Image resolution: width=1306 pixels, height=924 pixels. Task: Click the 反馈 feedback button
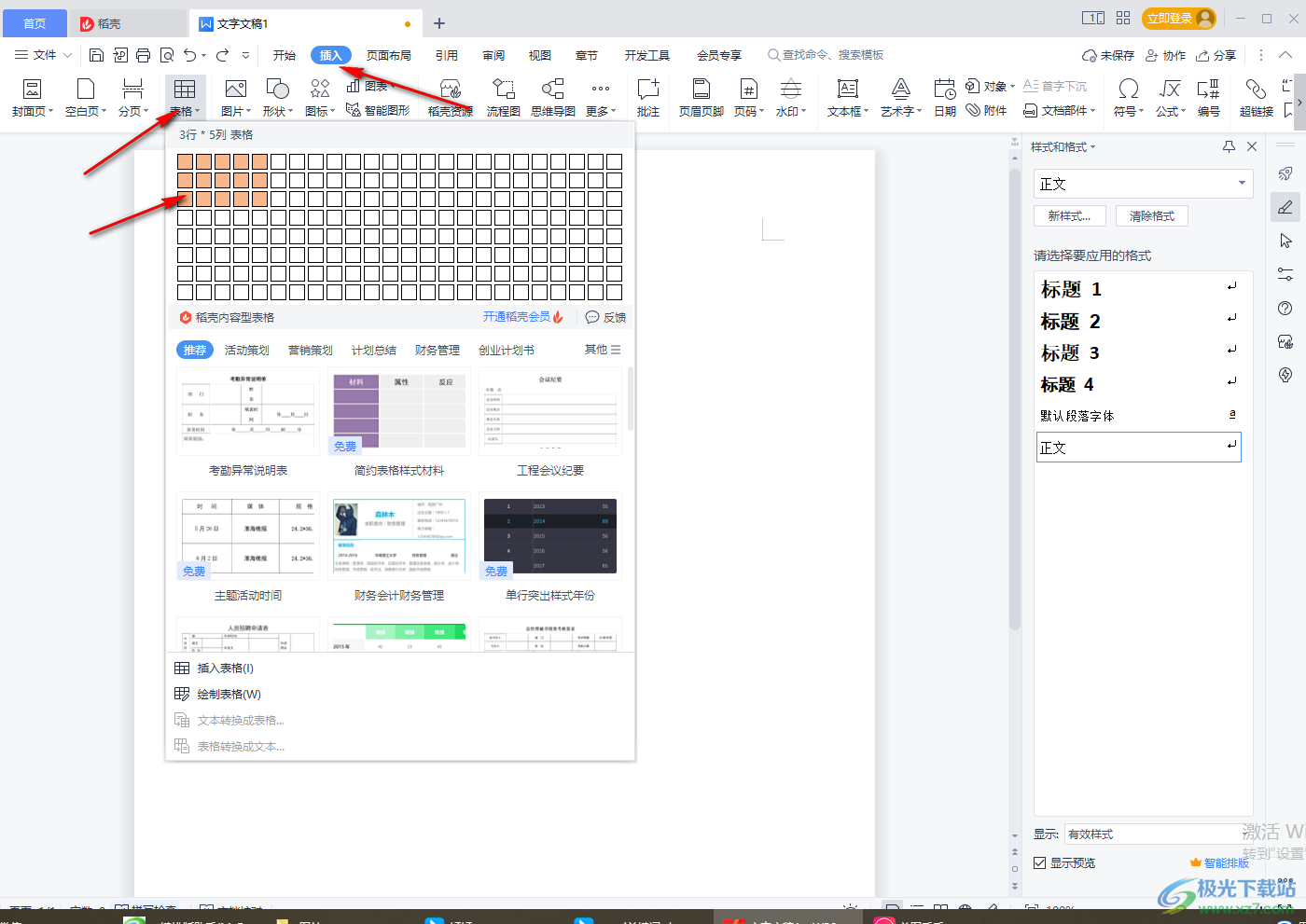tap(605, 317)
